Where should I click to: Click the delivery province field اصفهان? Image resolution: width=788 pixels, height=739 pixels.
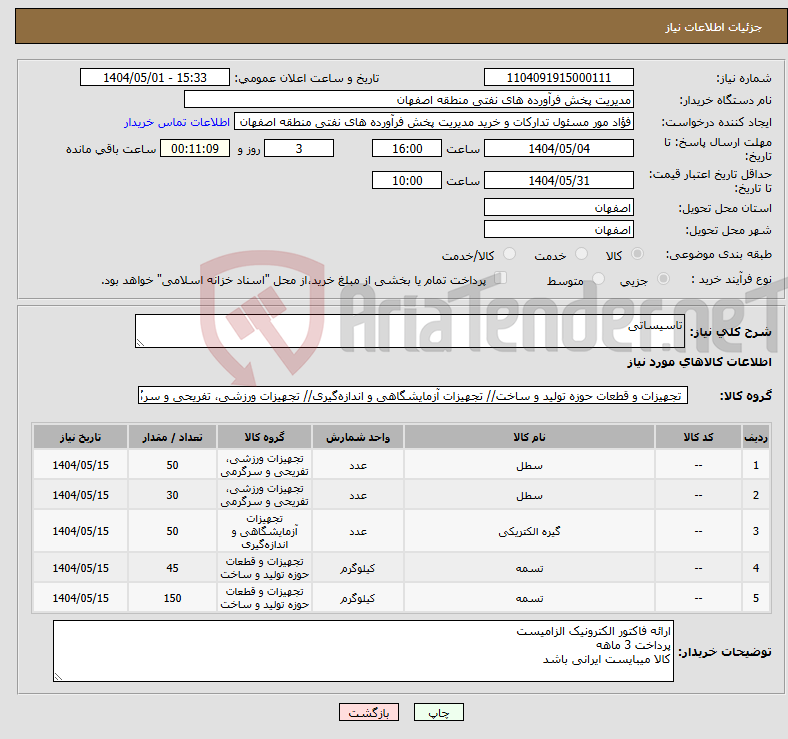click(x=558, y=207)
